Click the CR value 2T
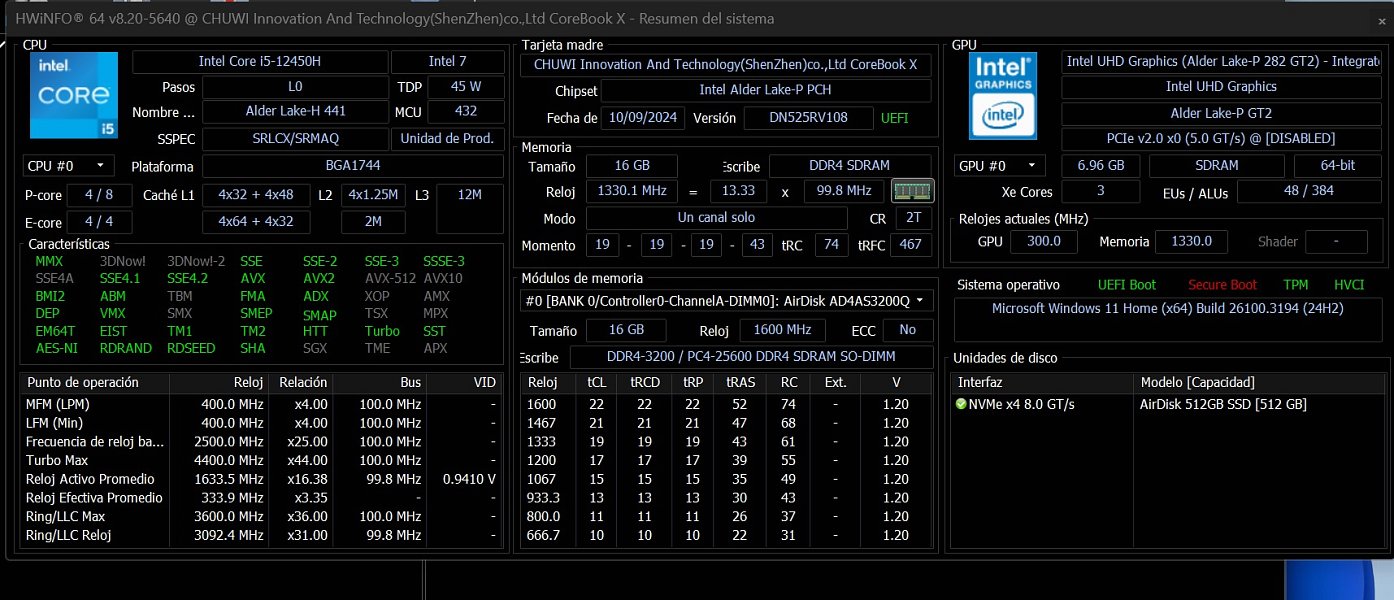 [x=912, y=217]
